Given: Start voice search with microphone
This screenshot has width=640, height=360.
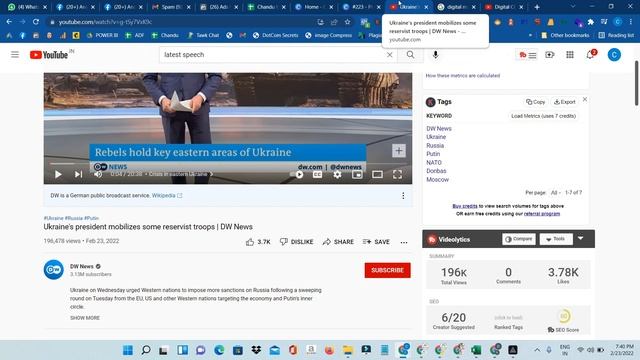Looking at the screenshot, I should click(x=436, y=55).
